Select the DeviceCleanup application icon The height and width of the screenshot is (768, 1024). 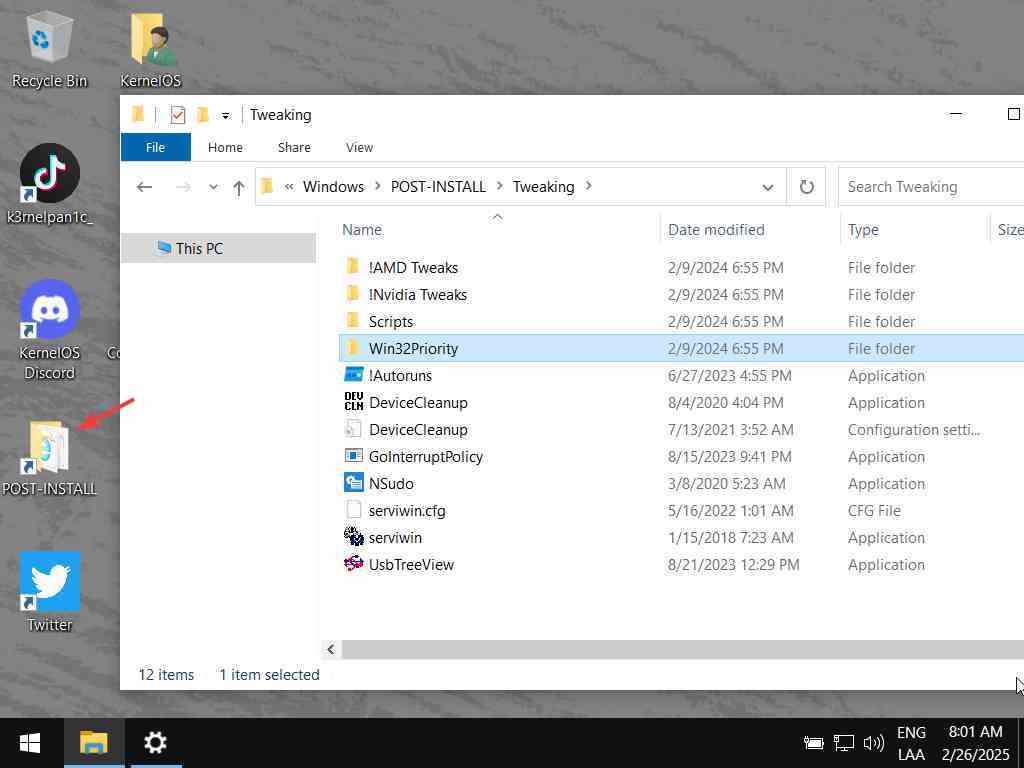[353, 402]
